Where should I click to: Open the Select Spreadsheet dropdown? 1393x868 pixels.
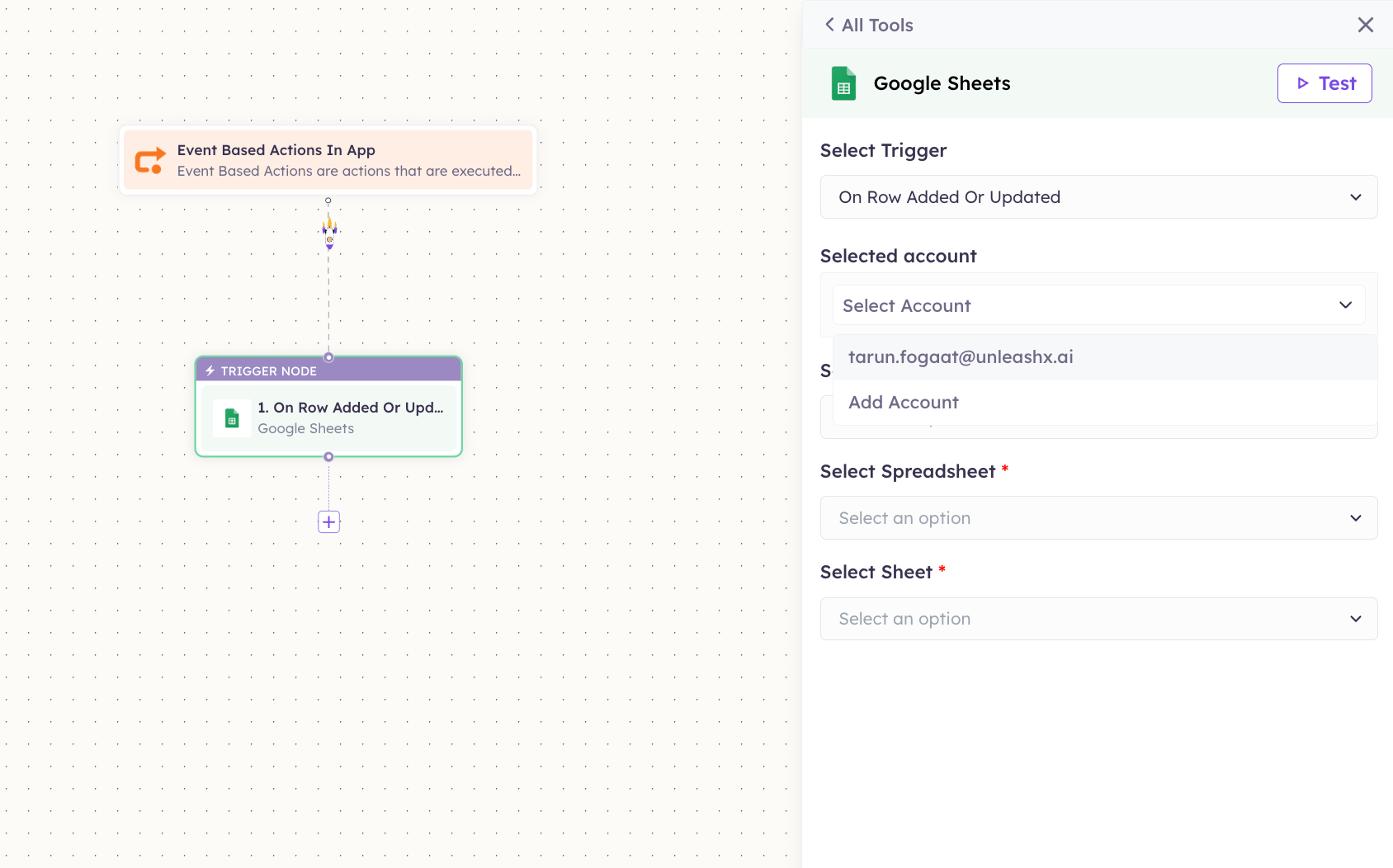(x=1098, y=518)
